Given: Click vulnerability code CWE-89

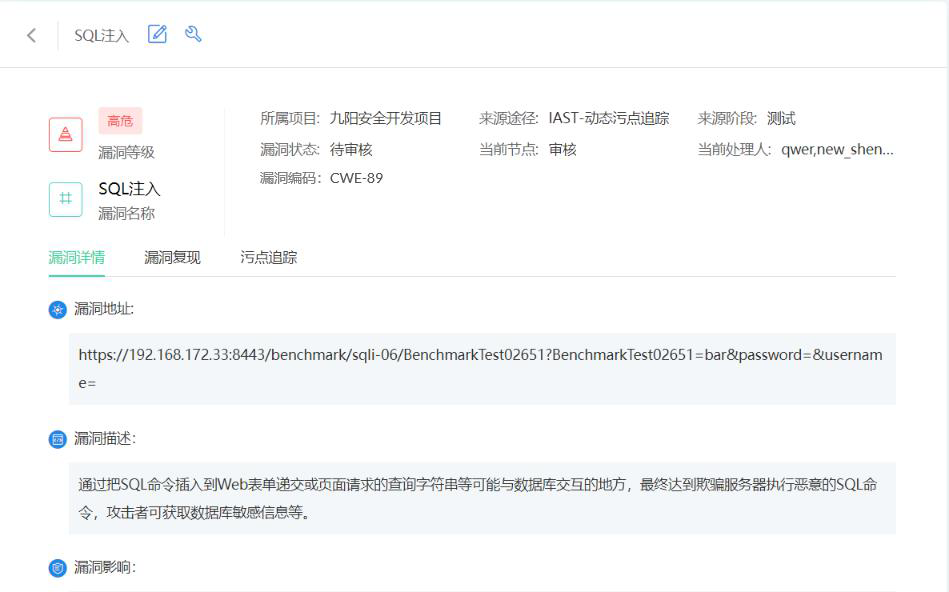Looking at the screenshot, I should (x=356, y=178).
